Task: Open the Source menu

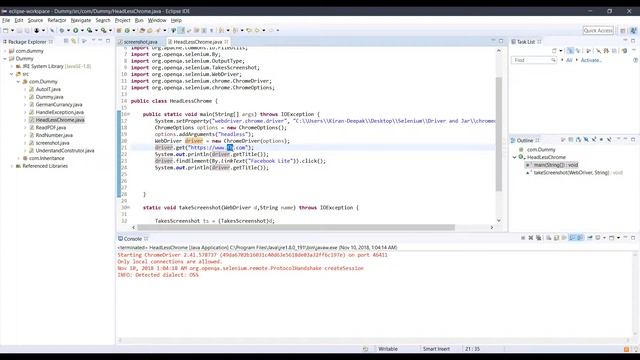Action: click(x=35, y=20)
